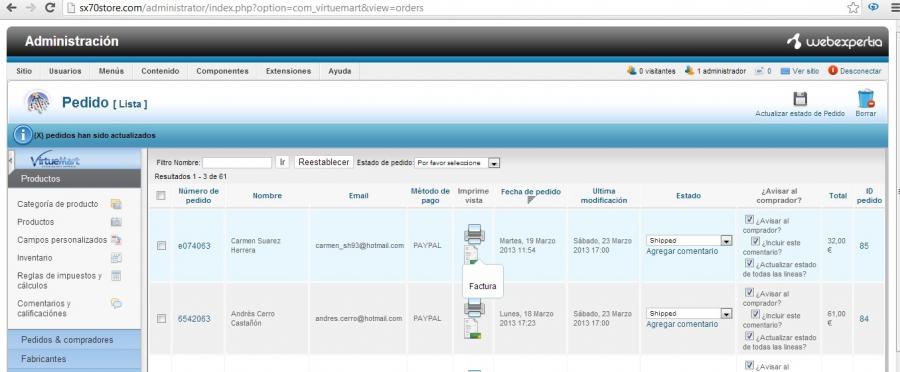Click Comentarios y calificaciónes sidebar icon
This screenshot has width=900, height=372.
pos(116,303)
